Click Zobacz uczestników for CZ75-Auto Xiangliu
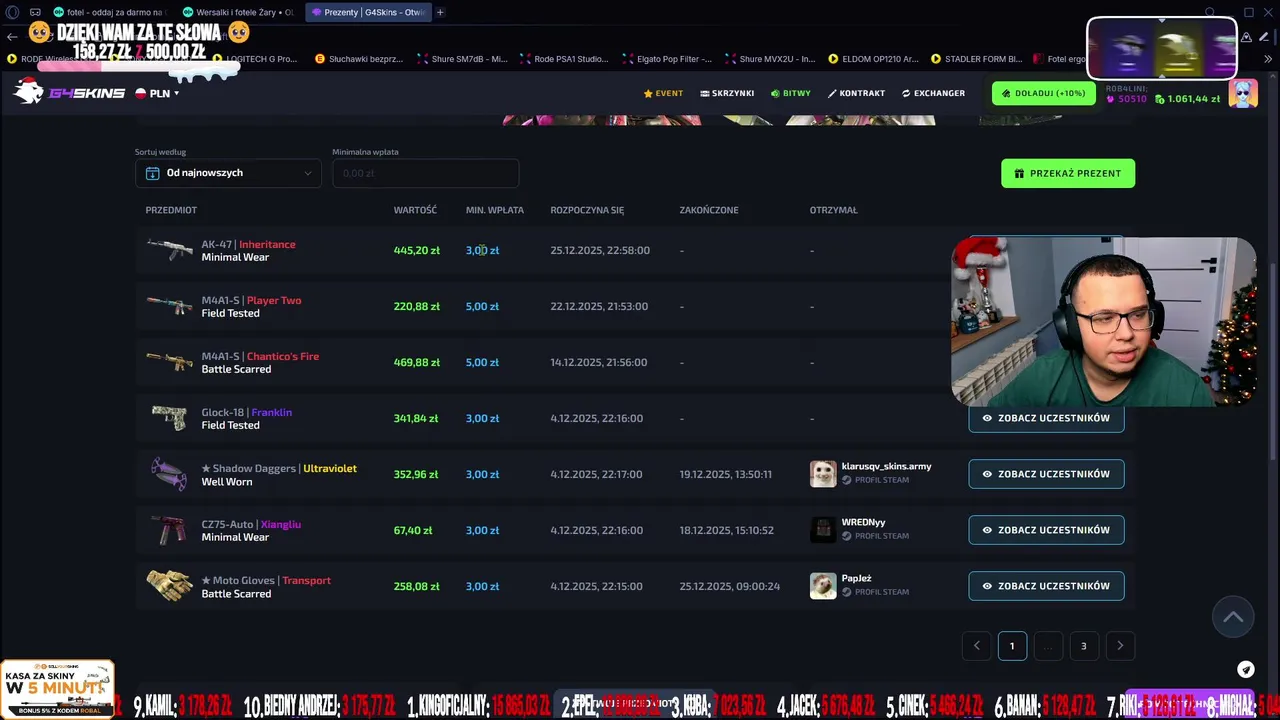 coord(1046,530)
